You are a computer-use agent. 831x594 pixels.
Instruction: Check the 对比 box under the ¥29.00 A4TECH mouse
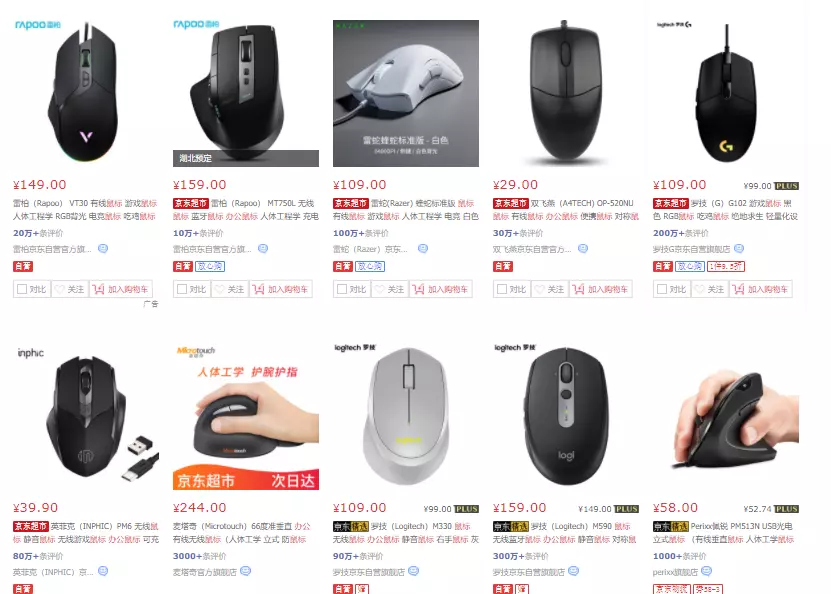point(502,289)
